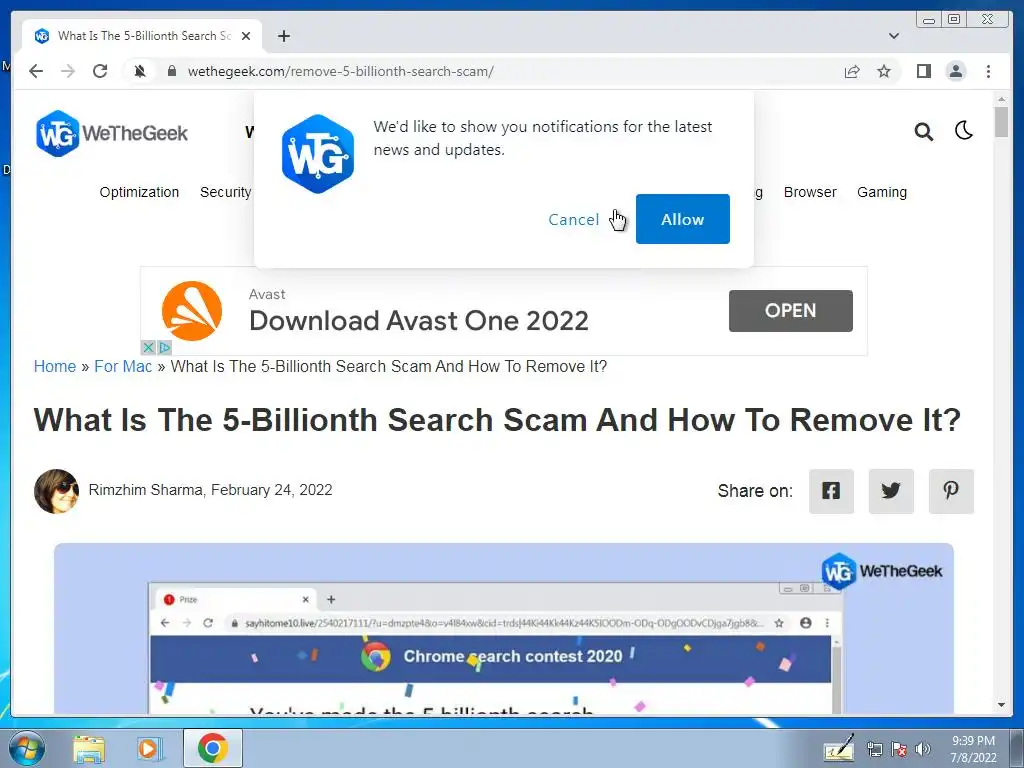Follow the Home breadcrumb link

(x=55, y=366)
